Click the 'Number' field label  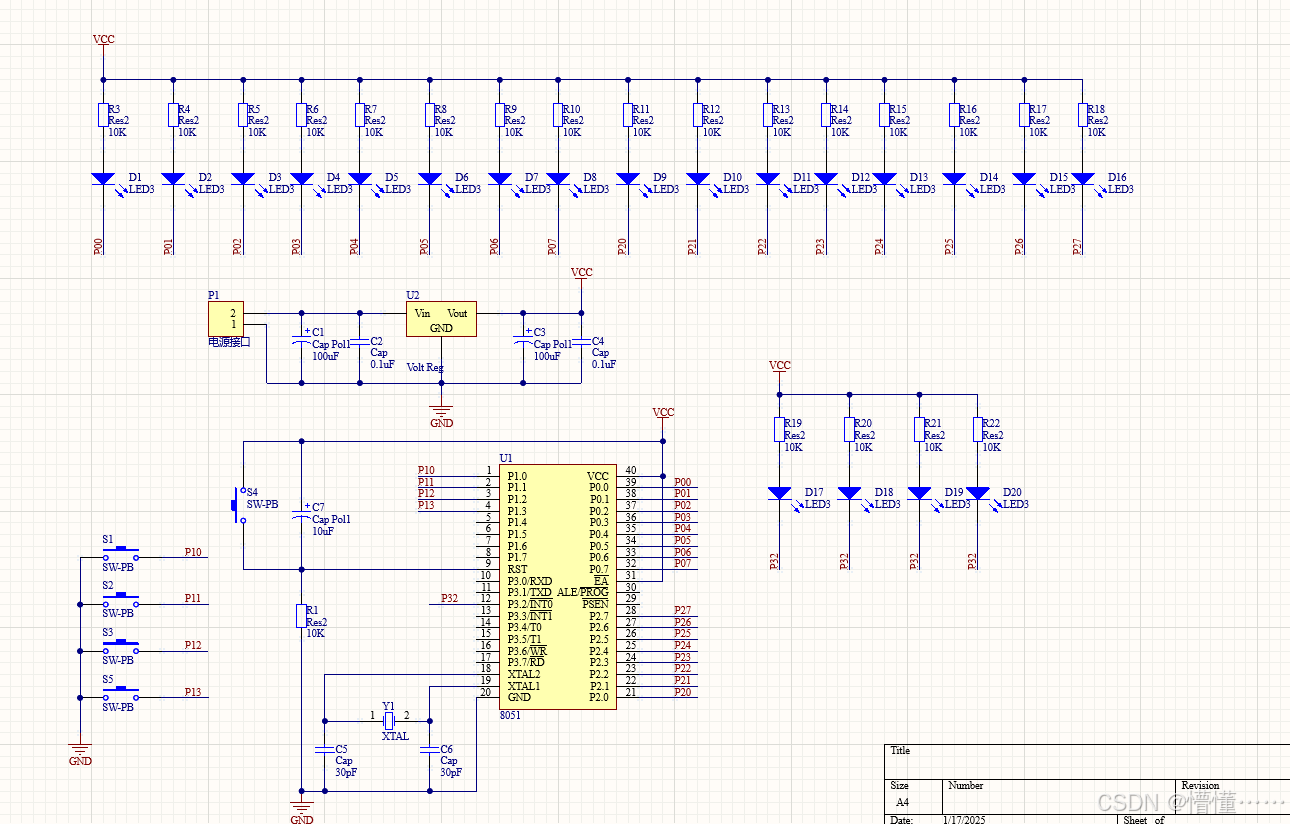(x=966, y=786)
